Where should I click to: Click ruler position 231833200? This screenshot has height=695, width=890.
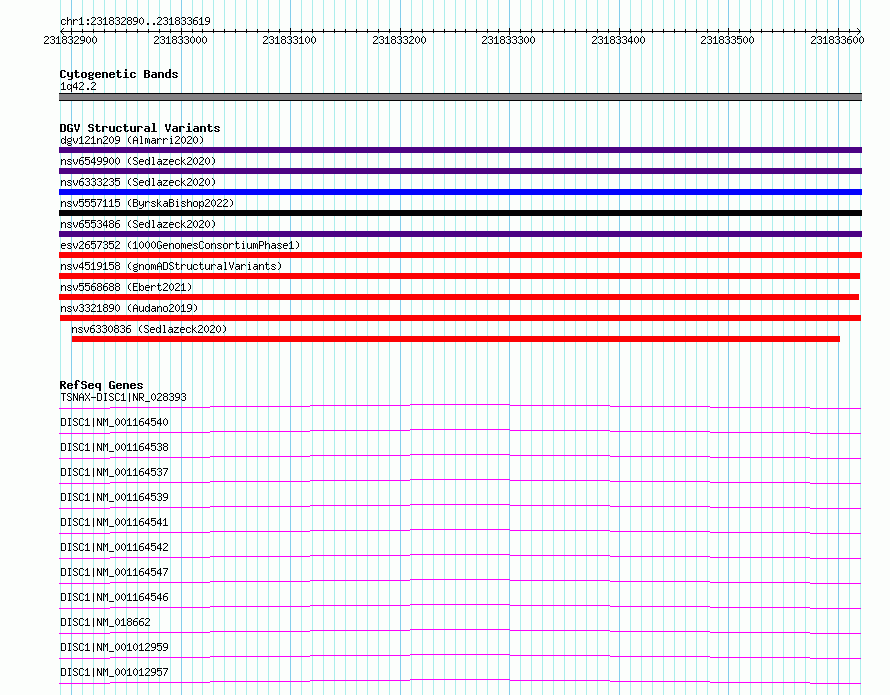pos(399,40)
